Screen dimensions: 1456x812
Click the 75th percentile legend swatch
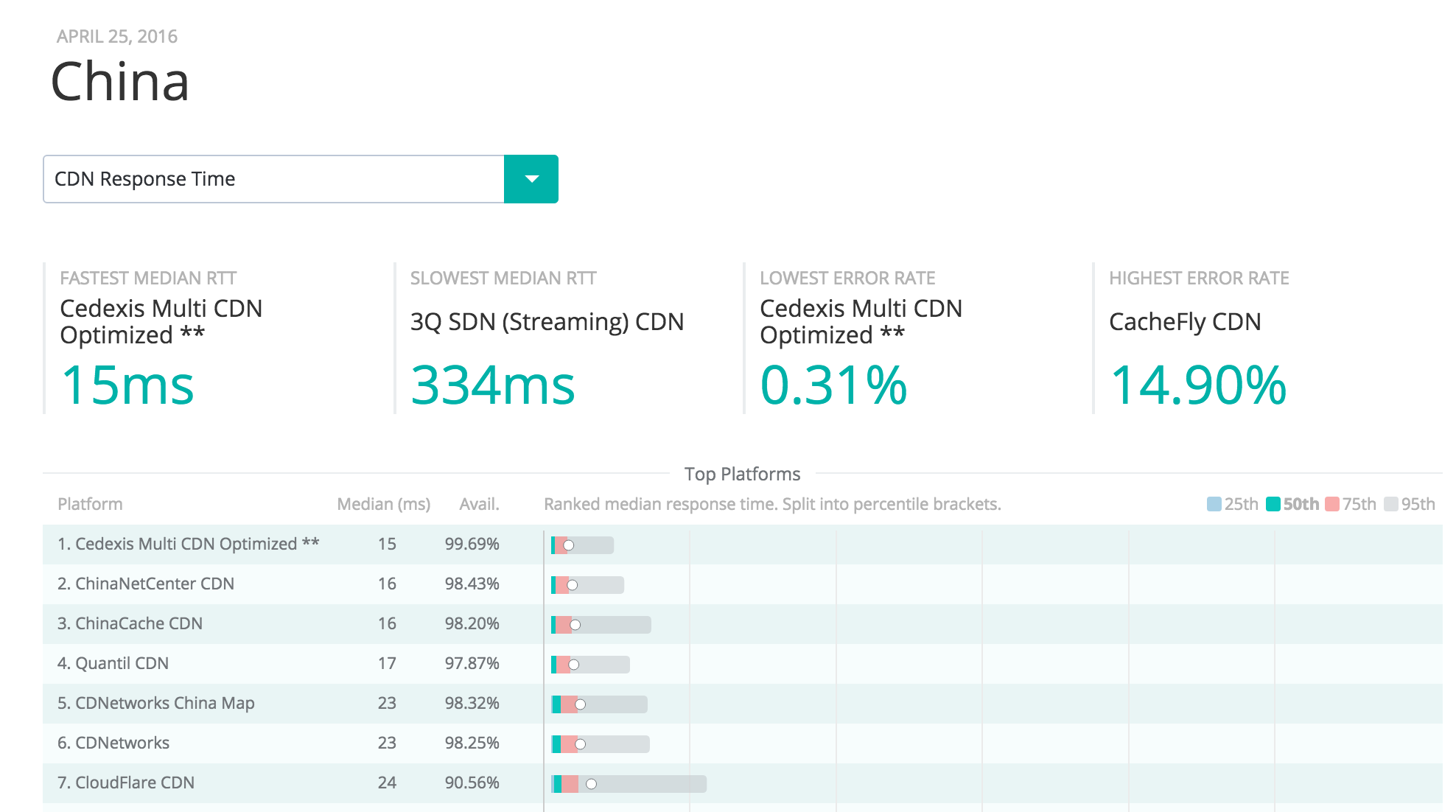1331,504
